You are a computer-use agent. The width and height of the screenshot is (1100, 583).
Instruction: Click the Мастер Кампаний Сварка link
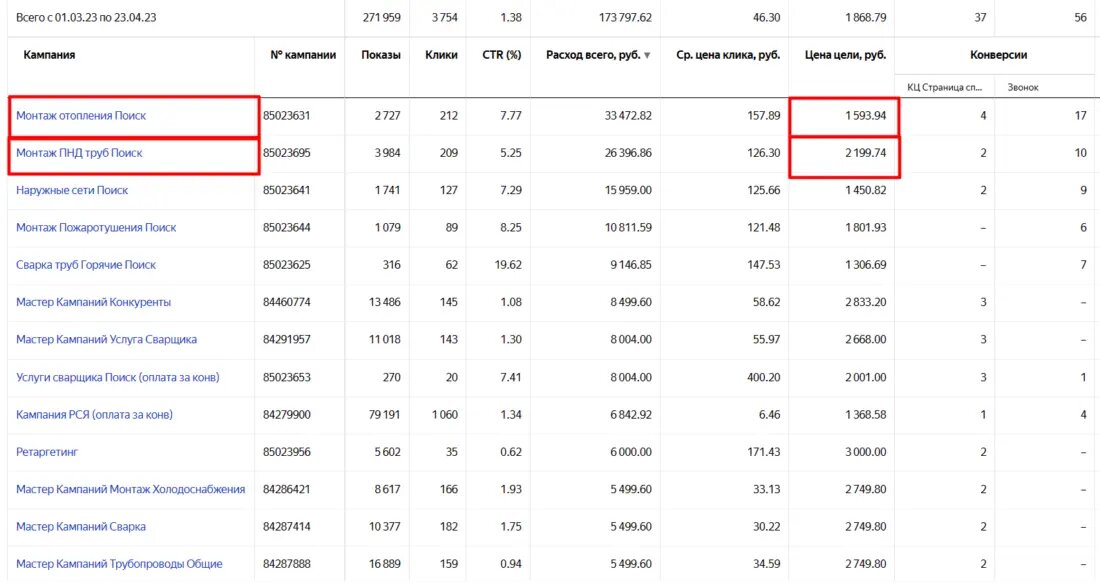(81, 526)
